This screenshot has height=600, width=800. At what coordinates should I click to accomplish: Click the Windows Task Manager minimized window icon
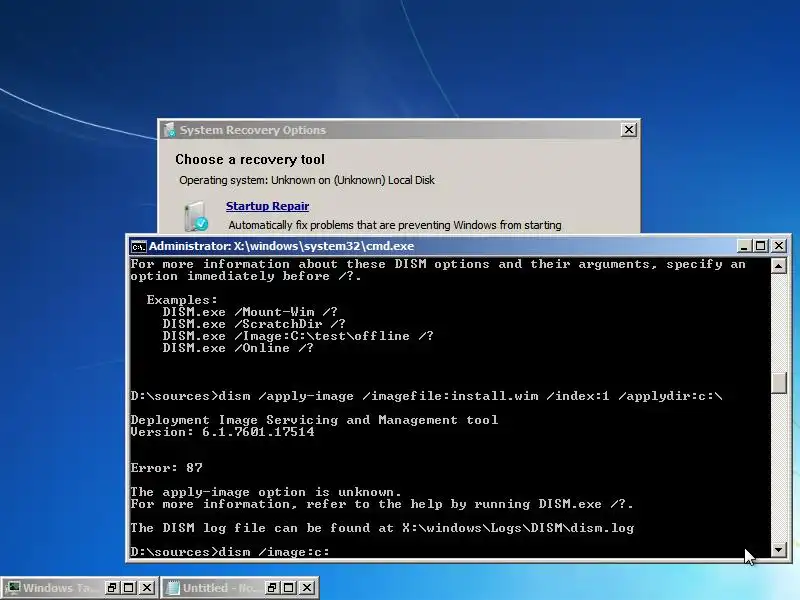13,588
